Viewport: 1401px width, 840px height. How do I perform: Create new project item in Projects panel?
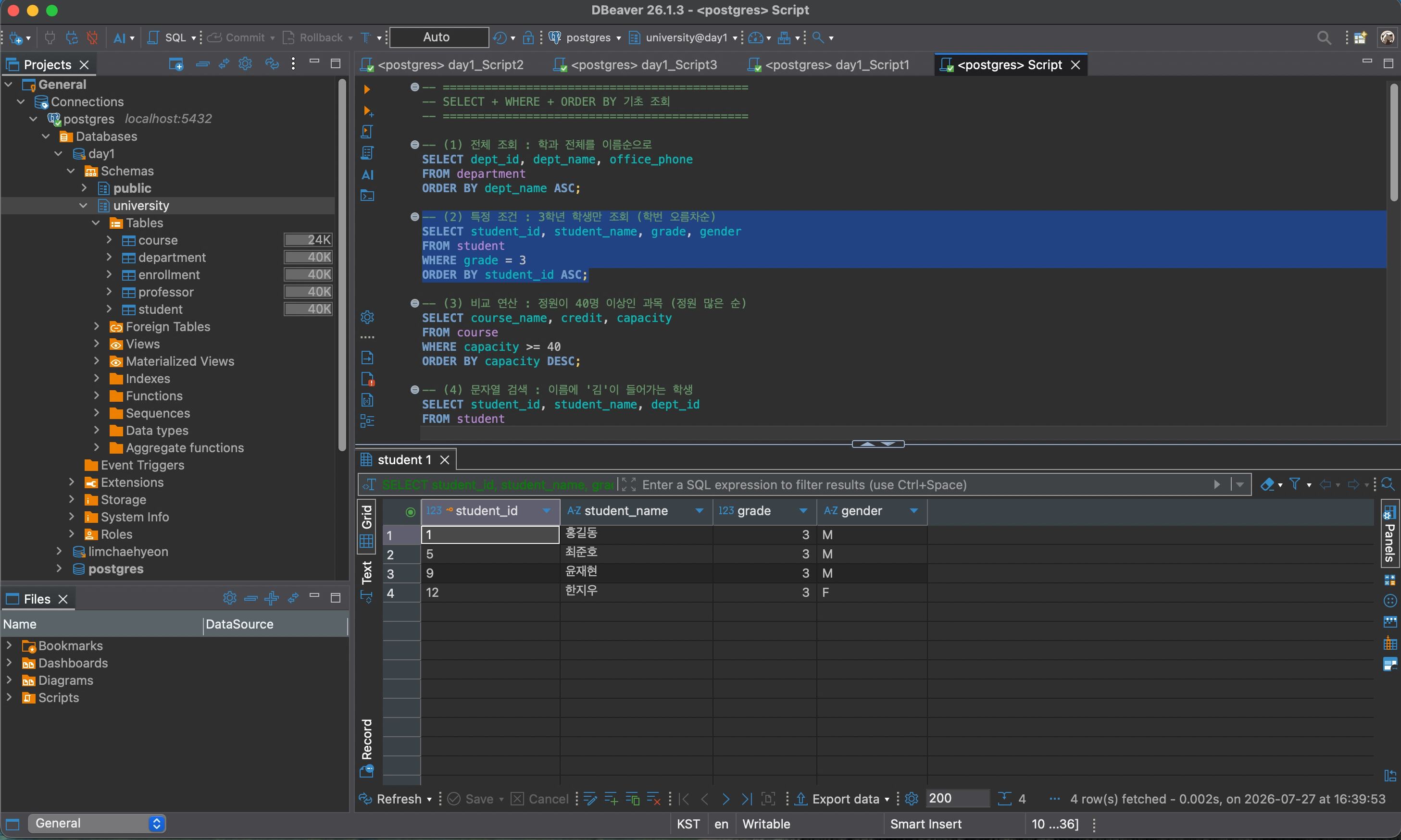click(176, 64)
